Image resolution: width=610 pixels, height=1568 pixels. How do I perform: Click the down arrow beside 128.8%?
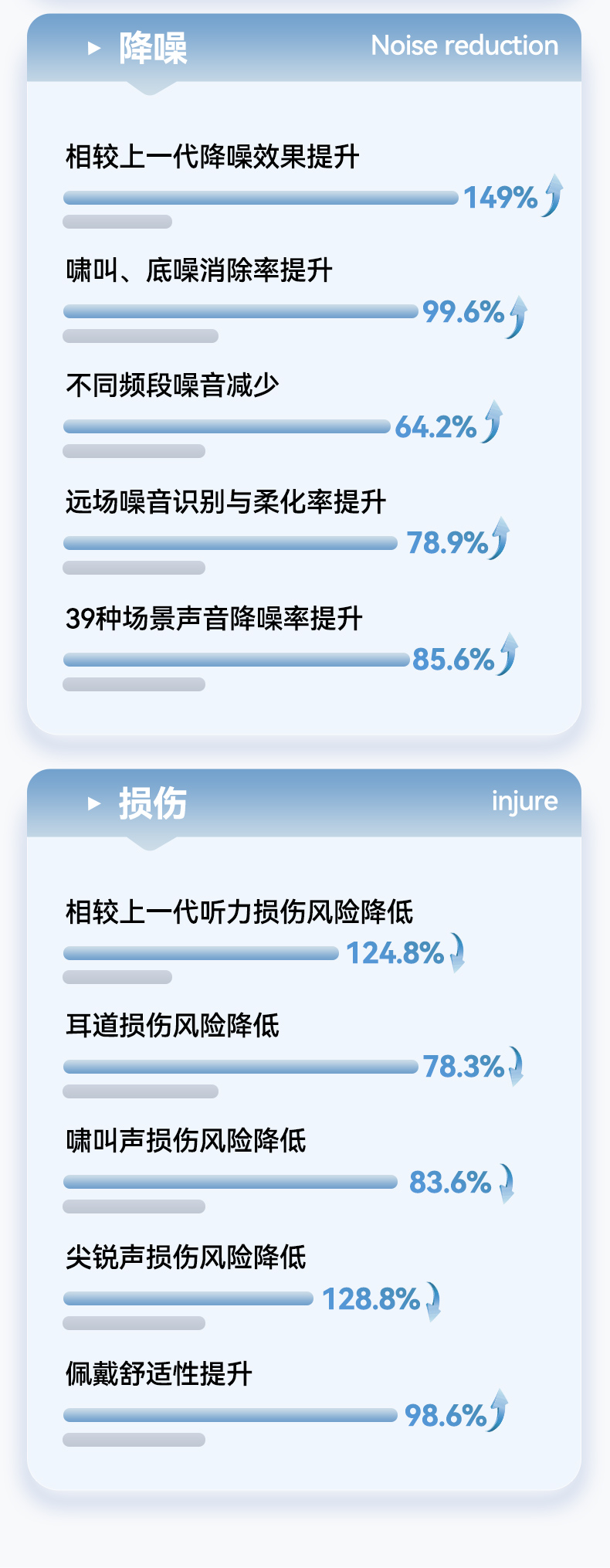(433, 1301)
